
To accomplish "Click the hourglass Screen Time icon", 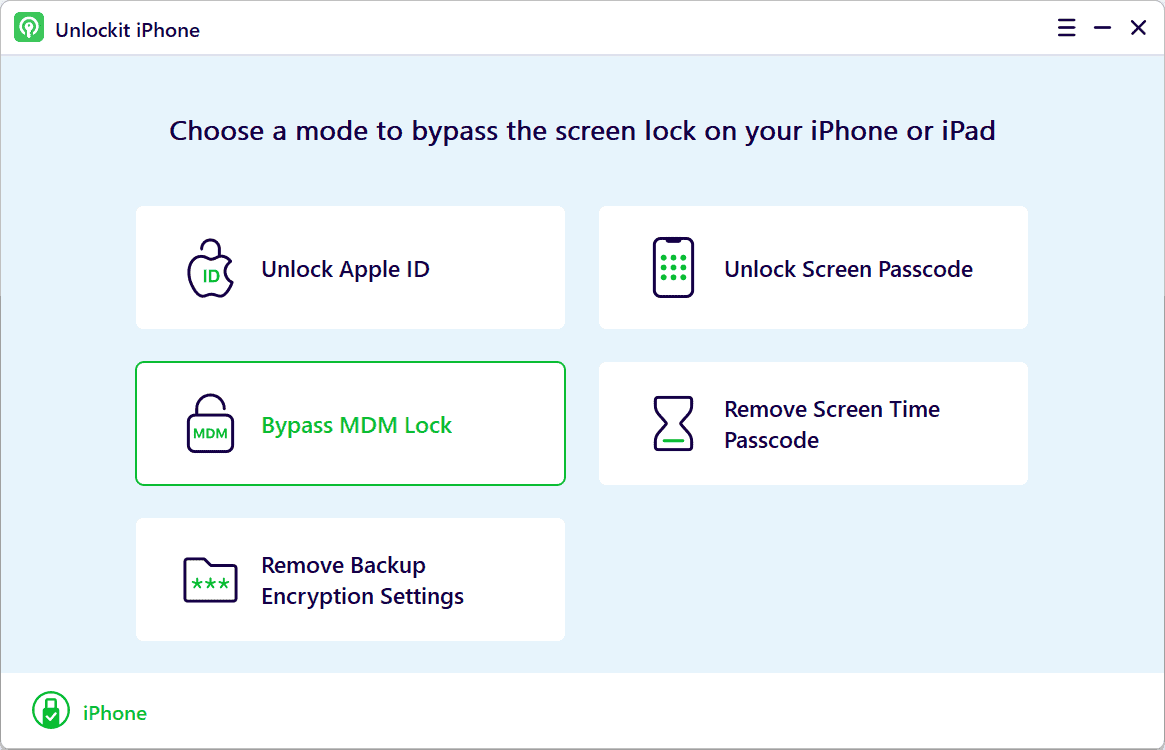I will click(x=673, y=424).
